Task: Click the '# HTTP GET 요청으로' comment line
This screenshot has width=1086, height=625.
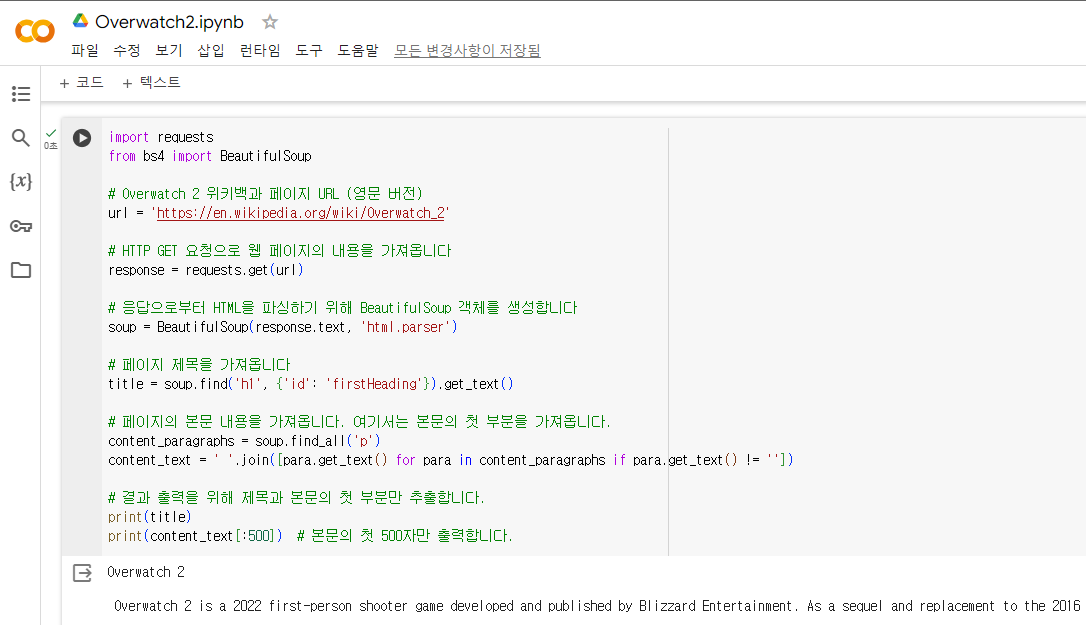Action: coord(280,250)
